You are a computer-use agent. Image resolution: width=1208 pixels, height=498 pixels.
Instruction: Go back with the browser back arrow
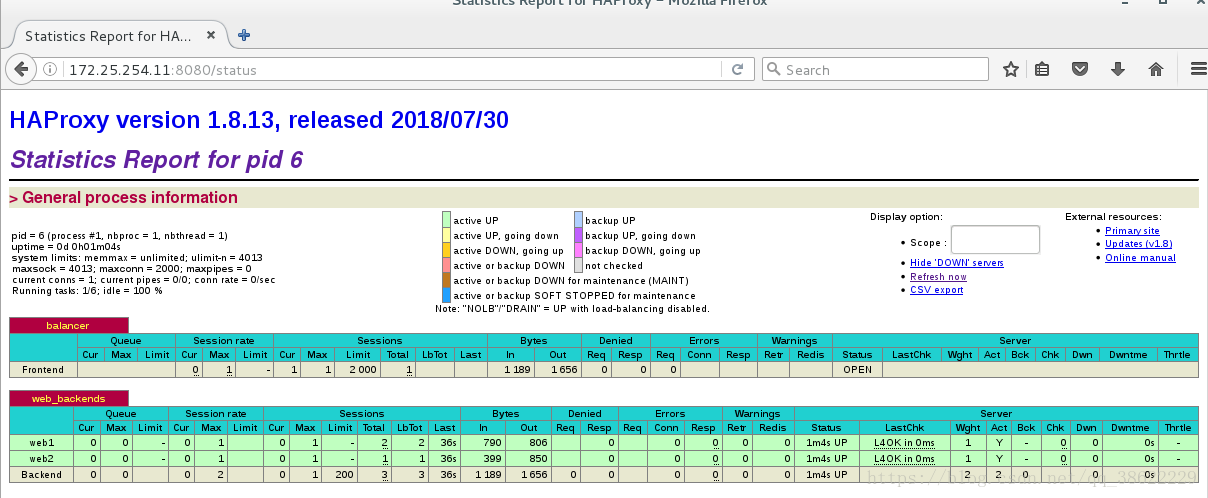click(x=21, y=70)
